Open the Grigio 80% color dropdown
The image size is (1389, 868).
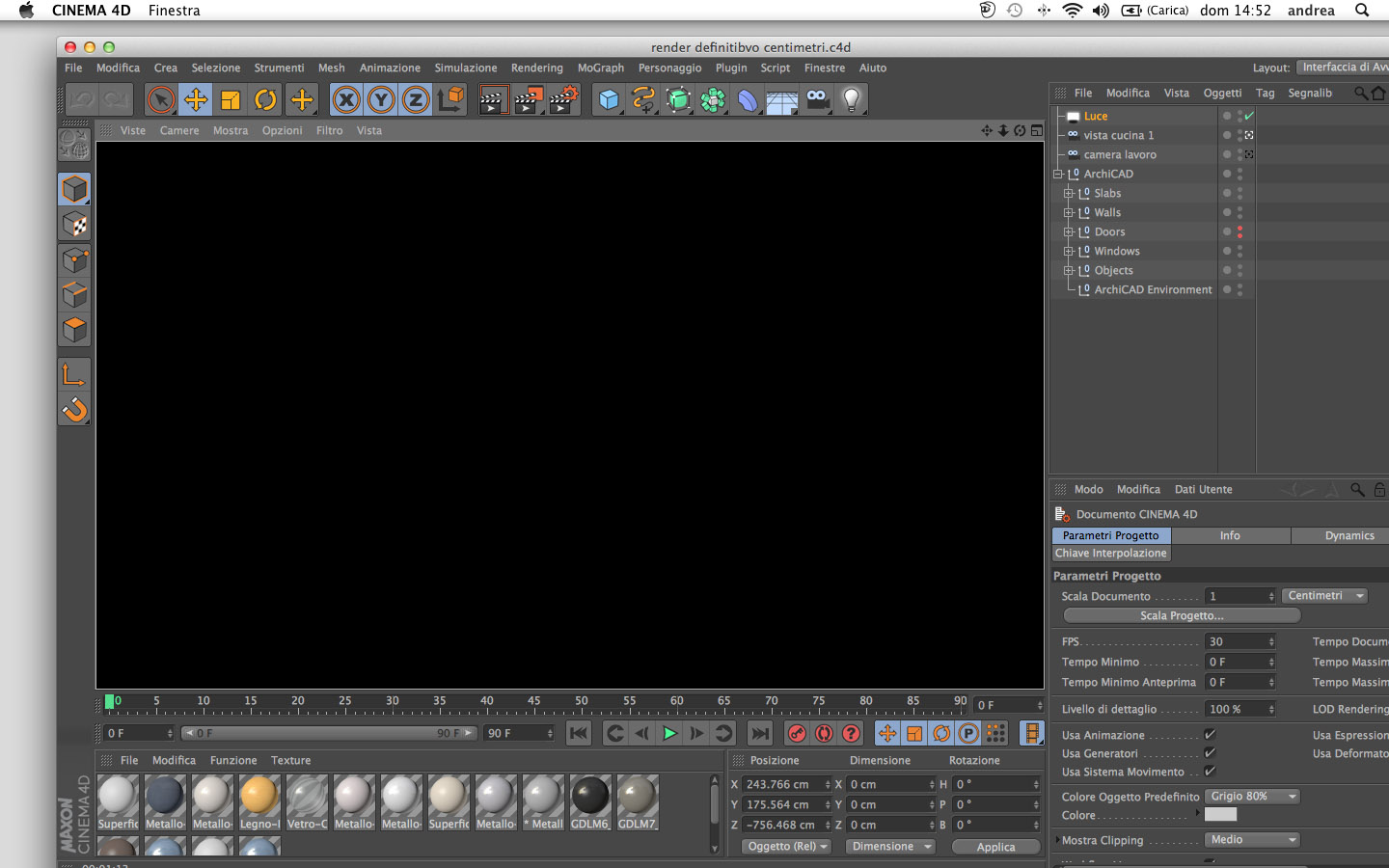coord(1252,797)
